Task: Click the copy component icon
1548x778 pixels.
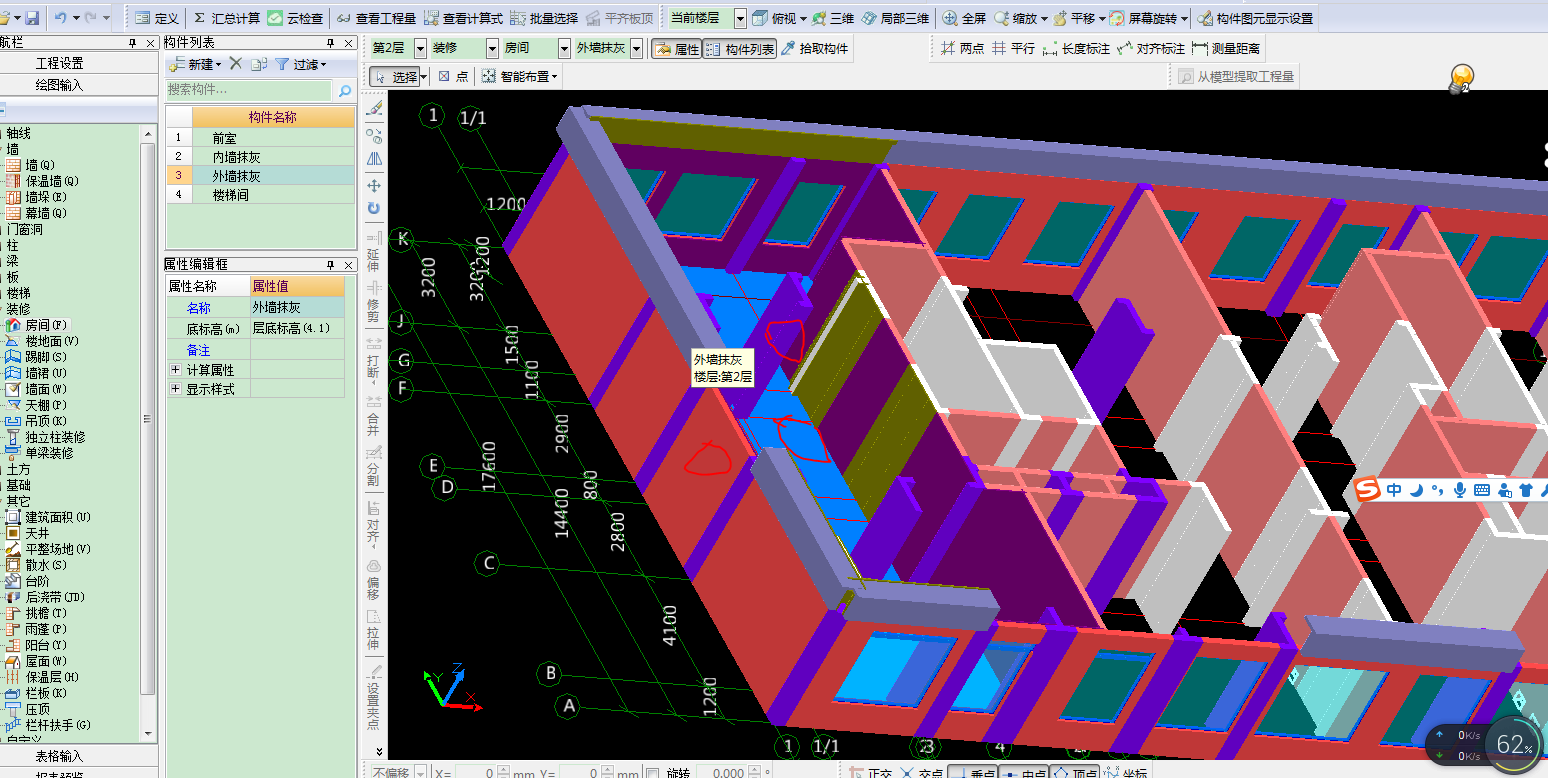Action: (259, 64)
